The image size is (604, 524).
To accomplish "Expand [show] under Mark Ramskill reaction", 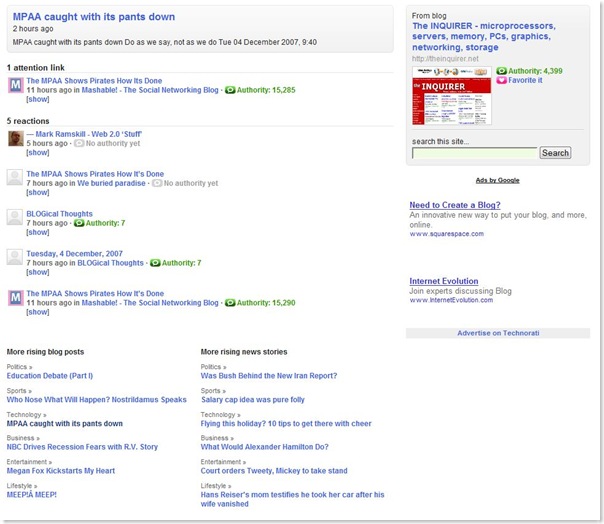I will pyautogui.click(x=38, y=153).
